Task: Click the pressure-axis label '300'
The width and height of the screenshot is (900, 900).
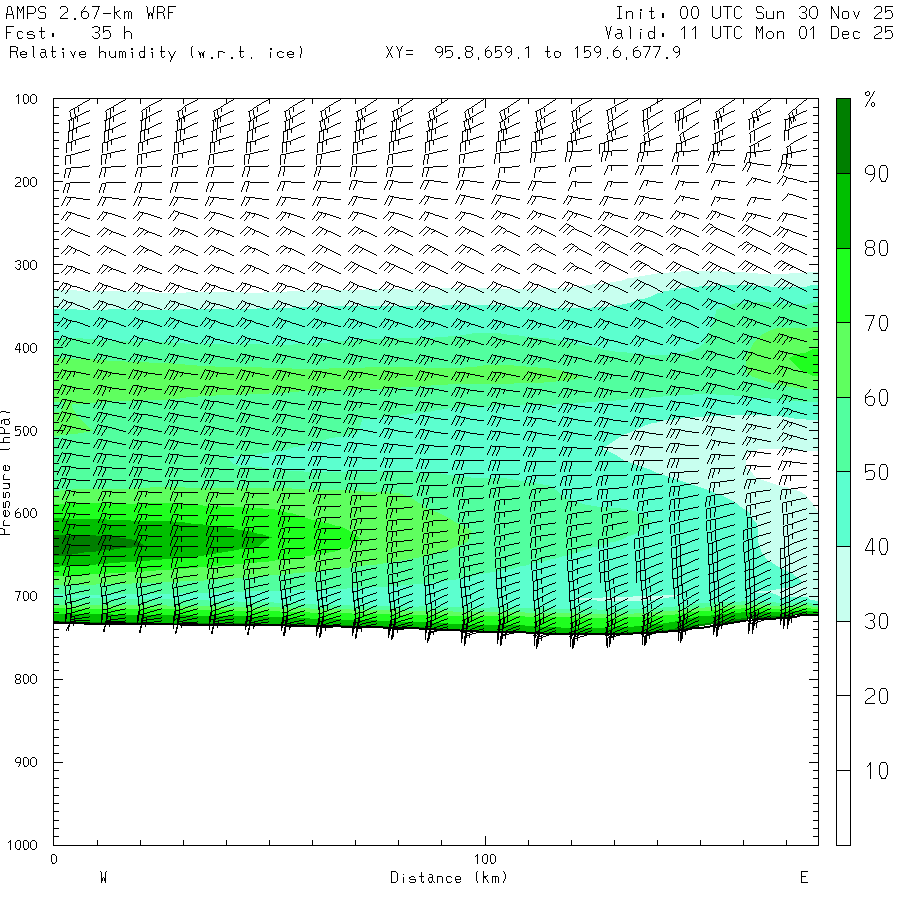Action: click(26, 265)
